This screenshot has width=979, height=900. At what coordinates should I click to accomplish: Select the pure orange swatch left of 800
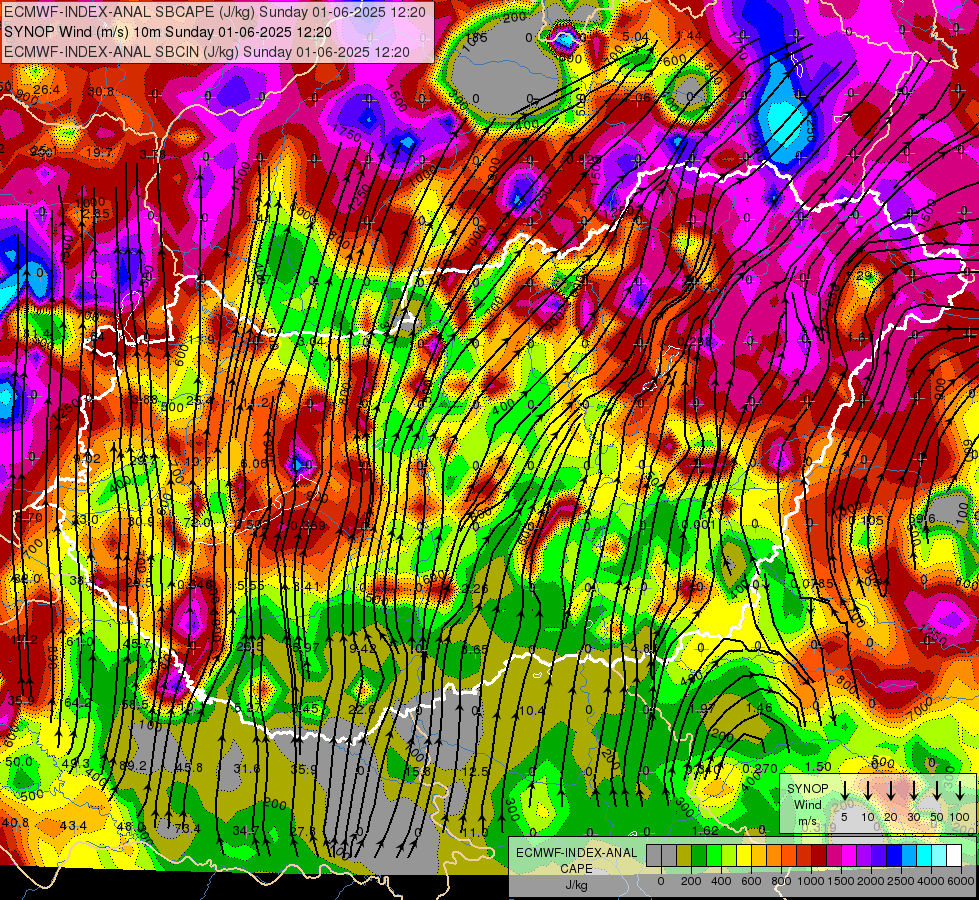774,856
